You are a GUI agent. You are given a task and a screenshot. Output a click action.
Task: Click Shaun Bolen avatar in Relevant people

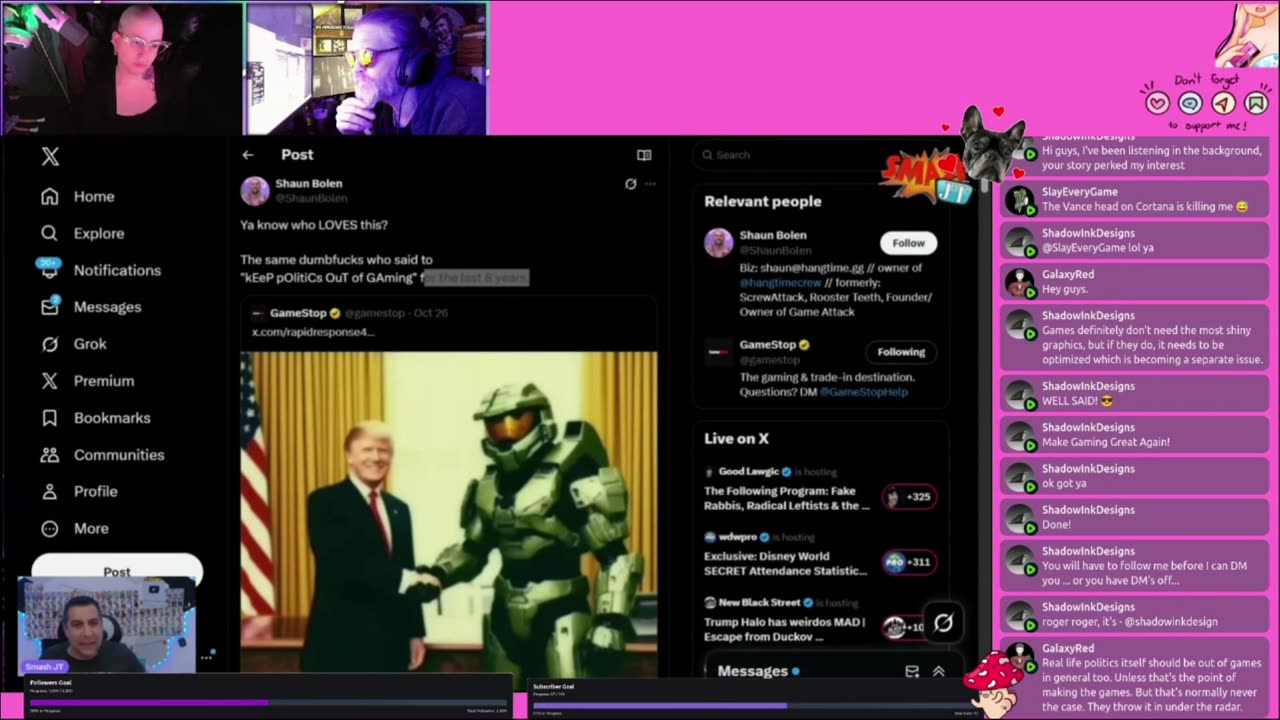pyautogui.click(x=718, y=243)
